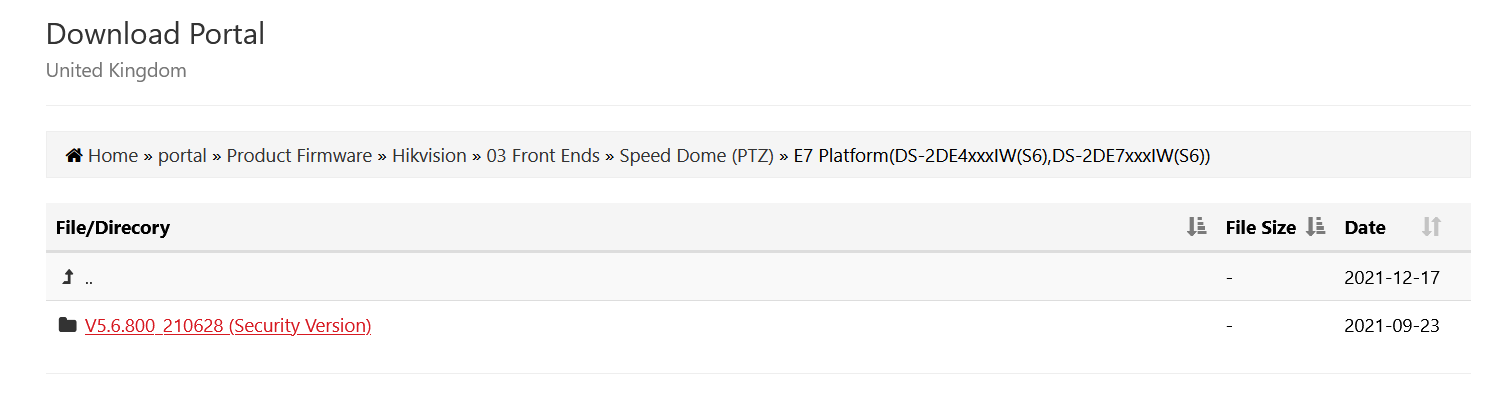Click sort icon beside File/Direcory column
The width and height of the screenshot is (1502, 419).
pyautogui.click(x=1196, y=227)
